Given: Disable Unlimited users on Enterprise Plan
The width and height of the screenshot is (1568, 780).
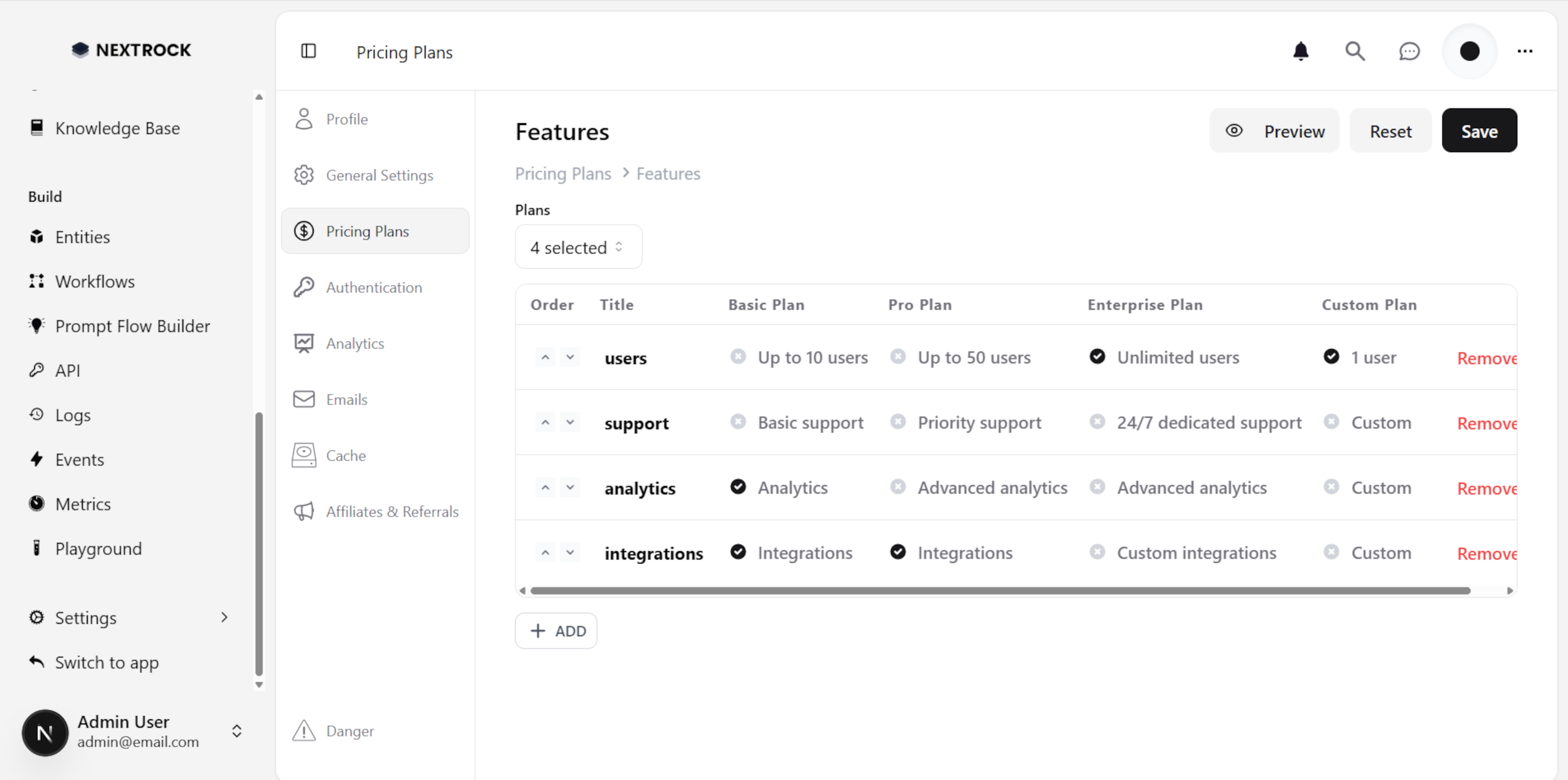Looking at the screenshot, I should point(1097,356).
